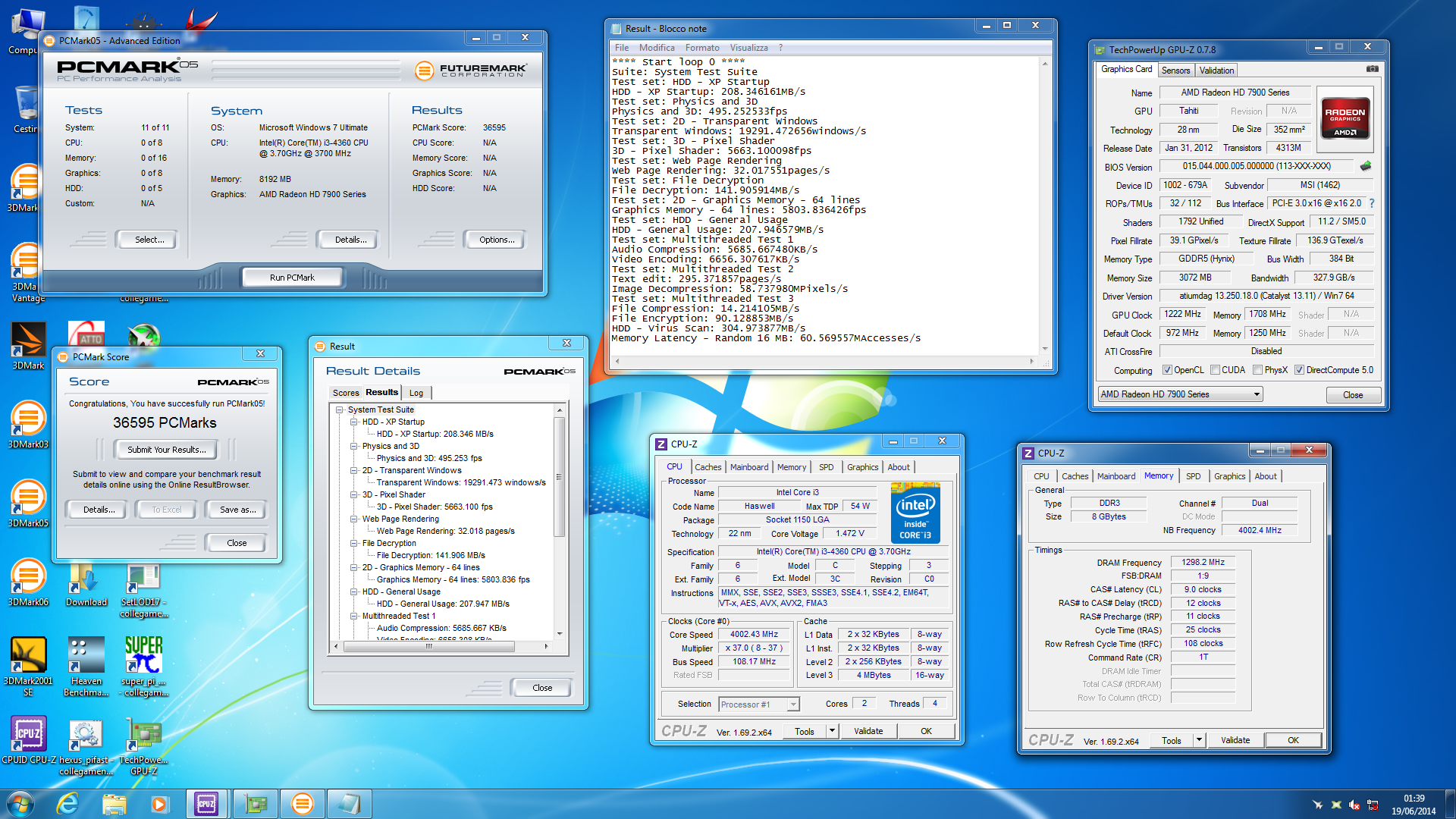
Task: Open the Log tab in Result Details
Action: tap(416, 393)
